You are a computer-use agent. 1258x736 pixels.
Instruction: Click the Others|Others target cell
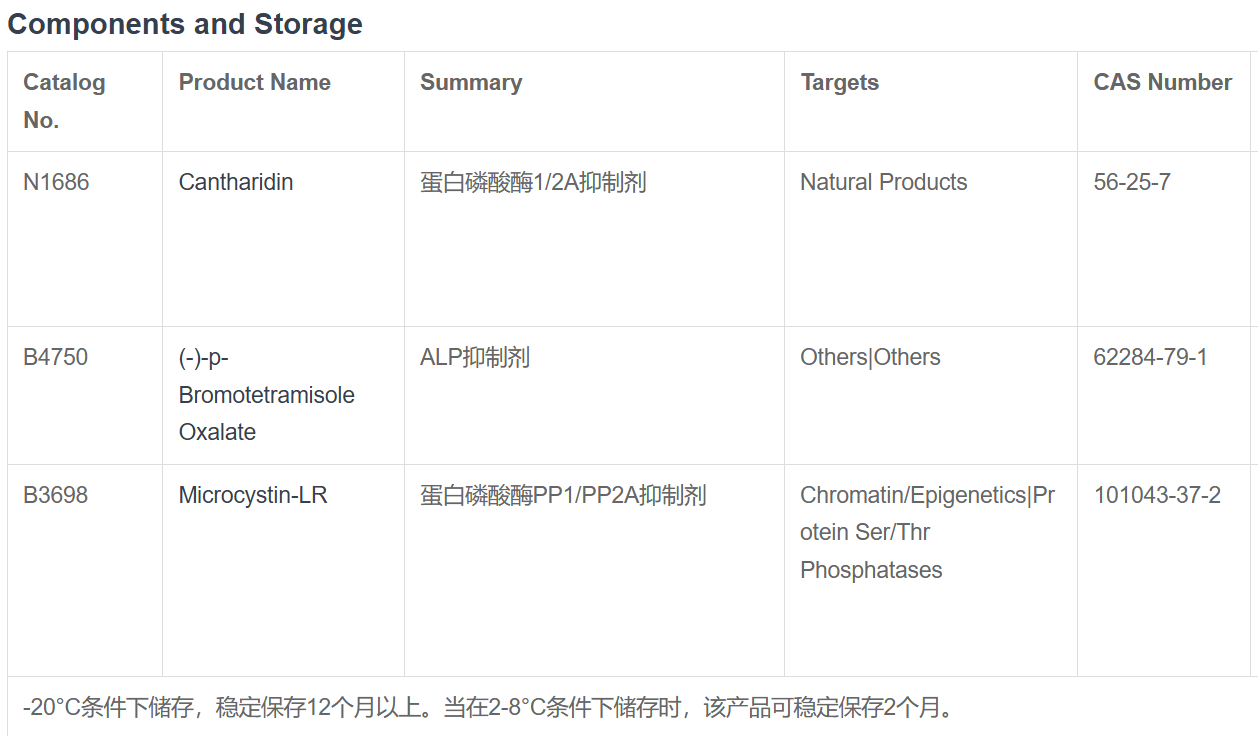click(870, 357)
